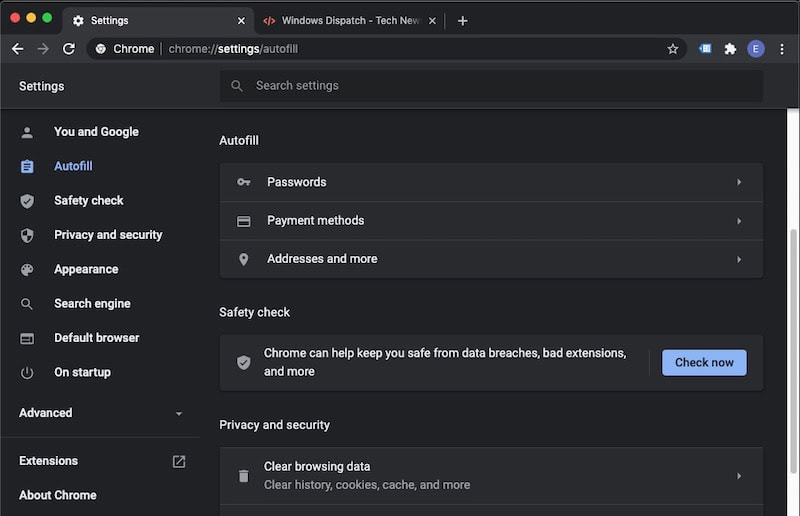Expand Clear browsing data with its arrow
The height and width of the screenshot is (516, 800).
(x=739, y=476)
